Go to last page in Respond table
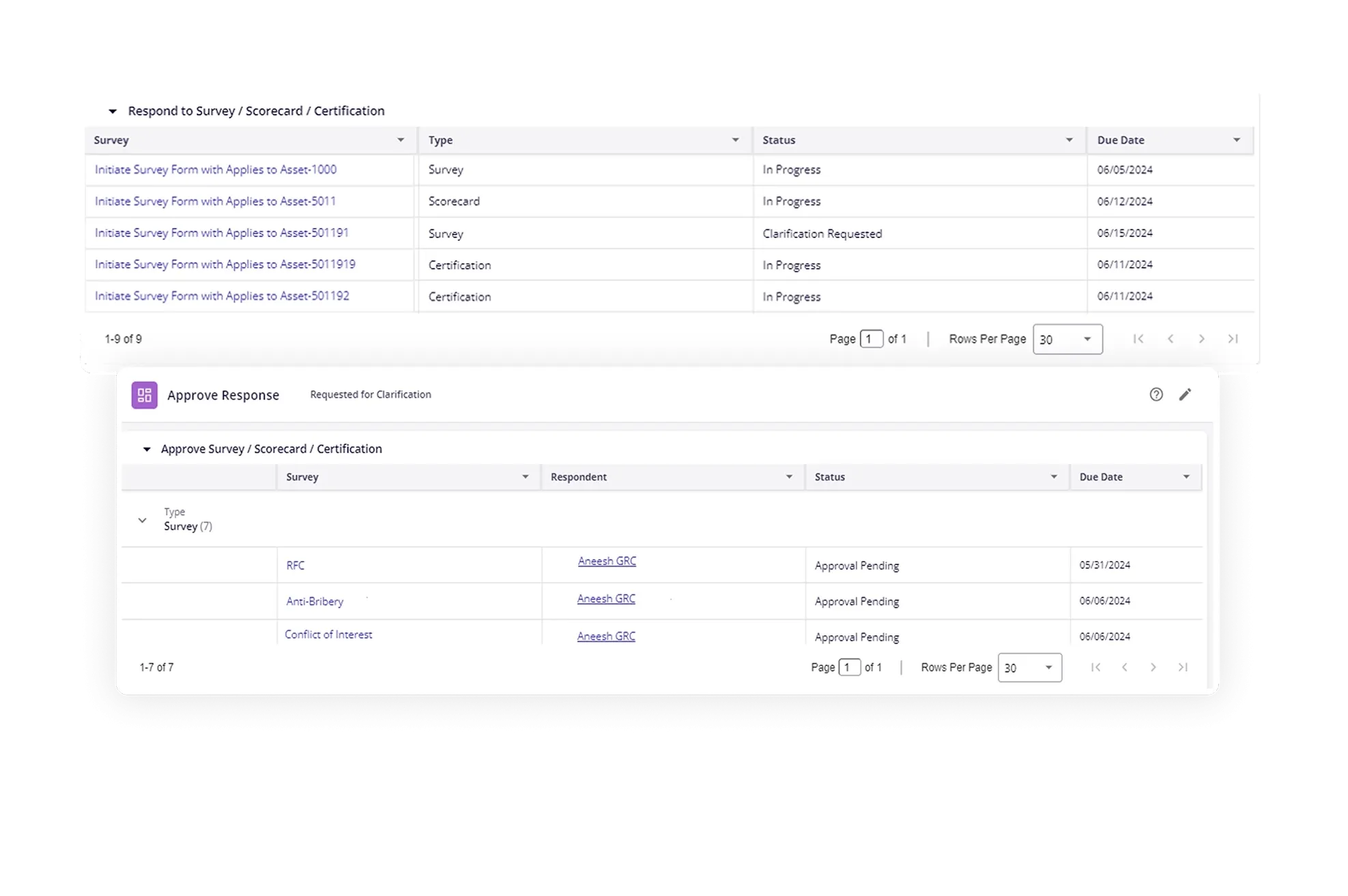The width and height of the screenshot is (1348, 896). point(1233,339)
